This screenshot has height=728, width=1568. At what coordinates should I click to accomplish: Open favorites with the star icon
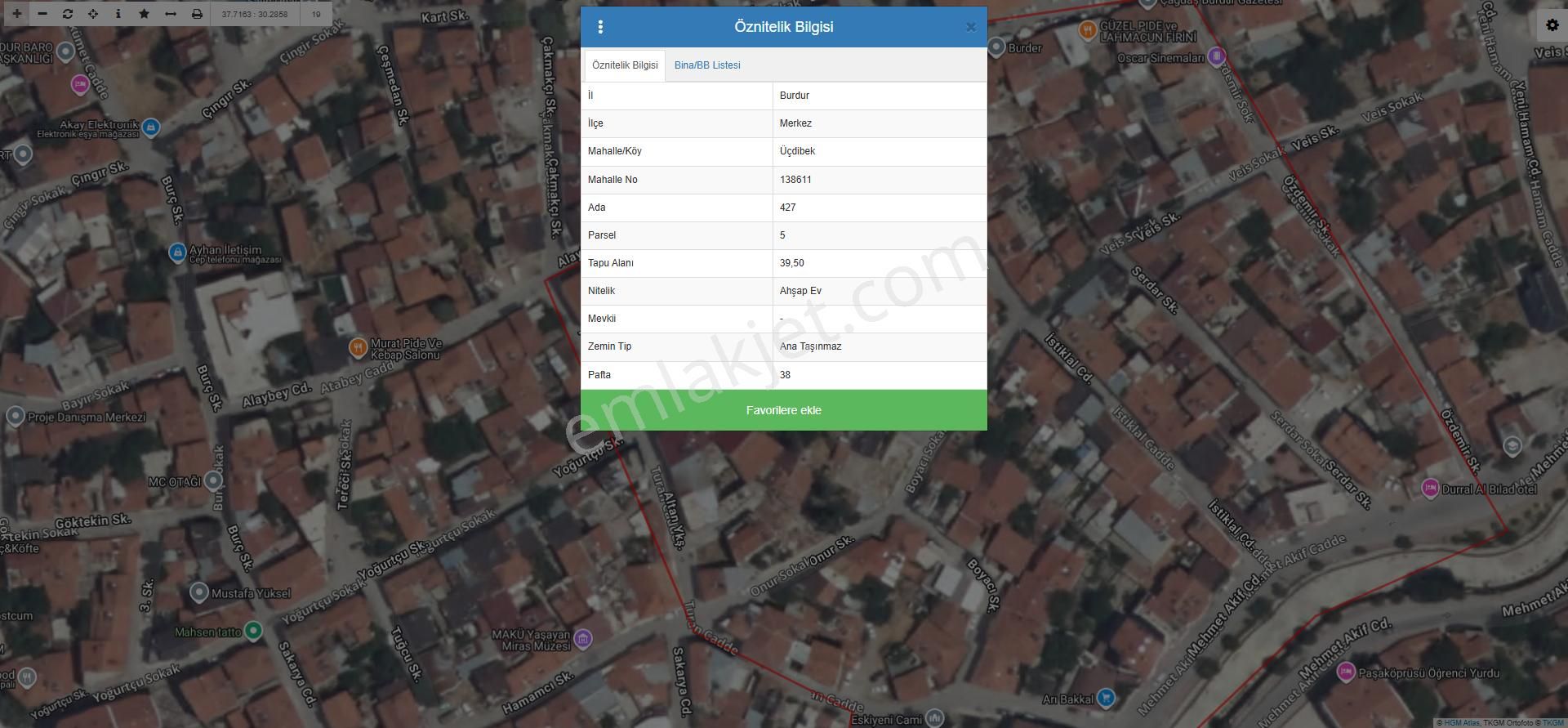pos(145,14)
